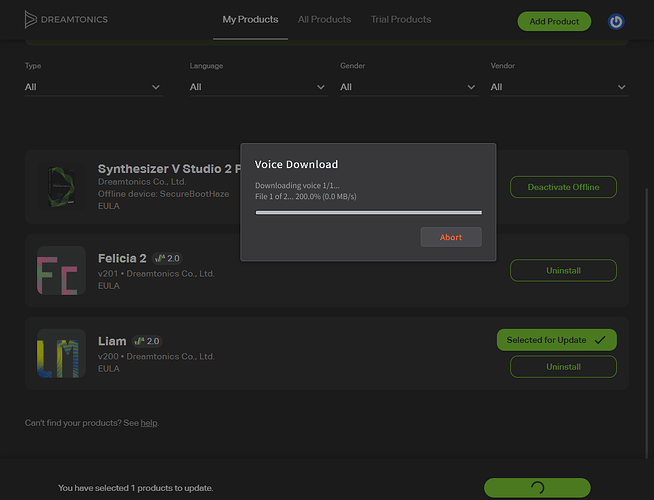The image size is (654, 500).
Task: Uninstall the Felicia 2 voice
Action: [x=563, y=271]
